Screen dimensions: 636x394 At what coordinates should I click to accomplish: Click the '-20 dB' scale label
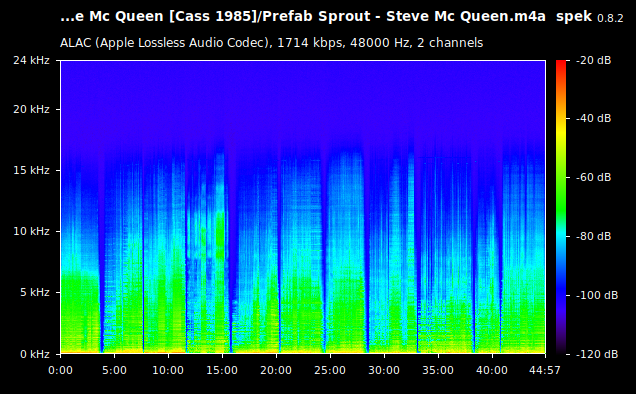coord(593,60)
